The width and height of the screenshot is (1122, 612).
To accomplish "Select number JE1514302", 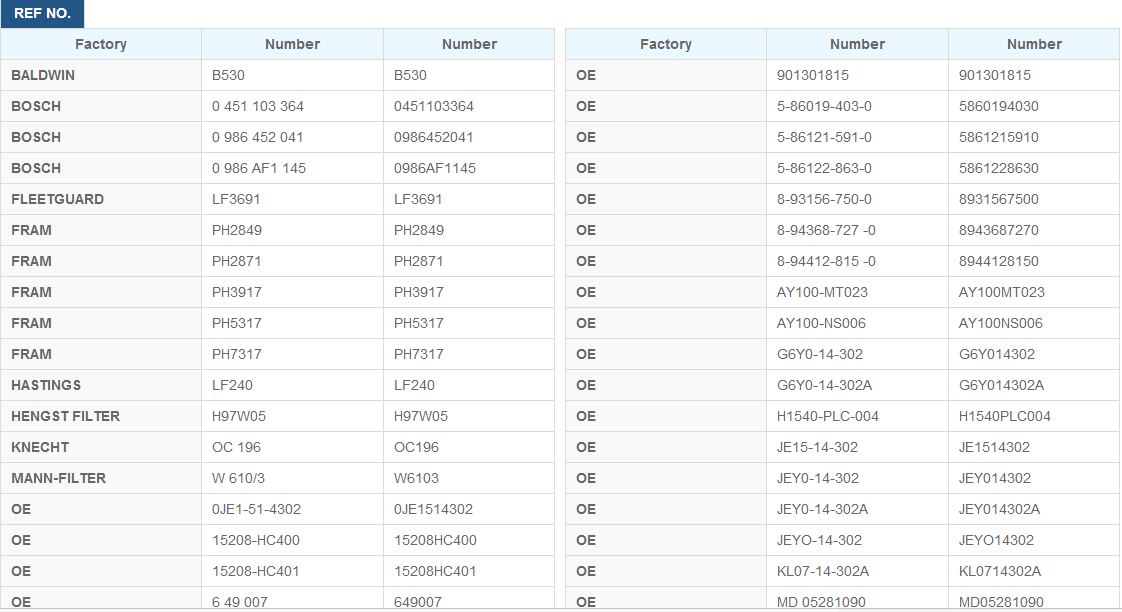I will [995, 447].
